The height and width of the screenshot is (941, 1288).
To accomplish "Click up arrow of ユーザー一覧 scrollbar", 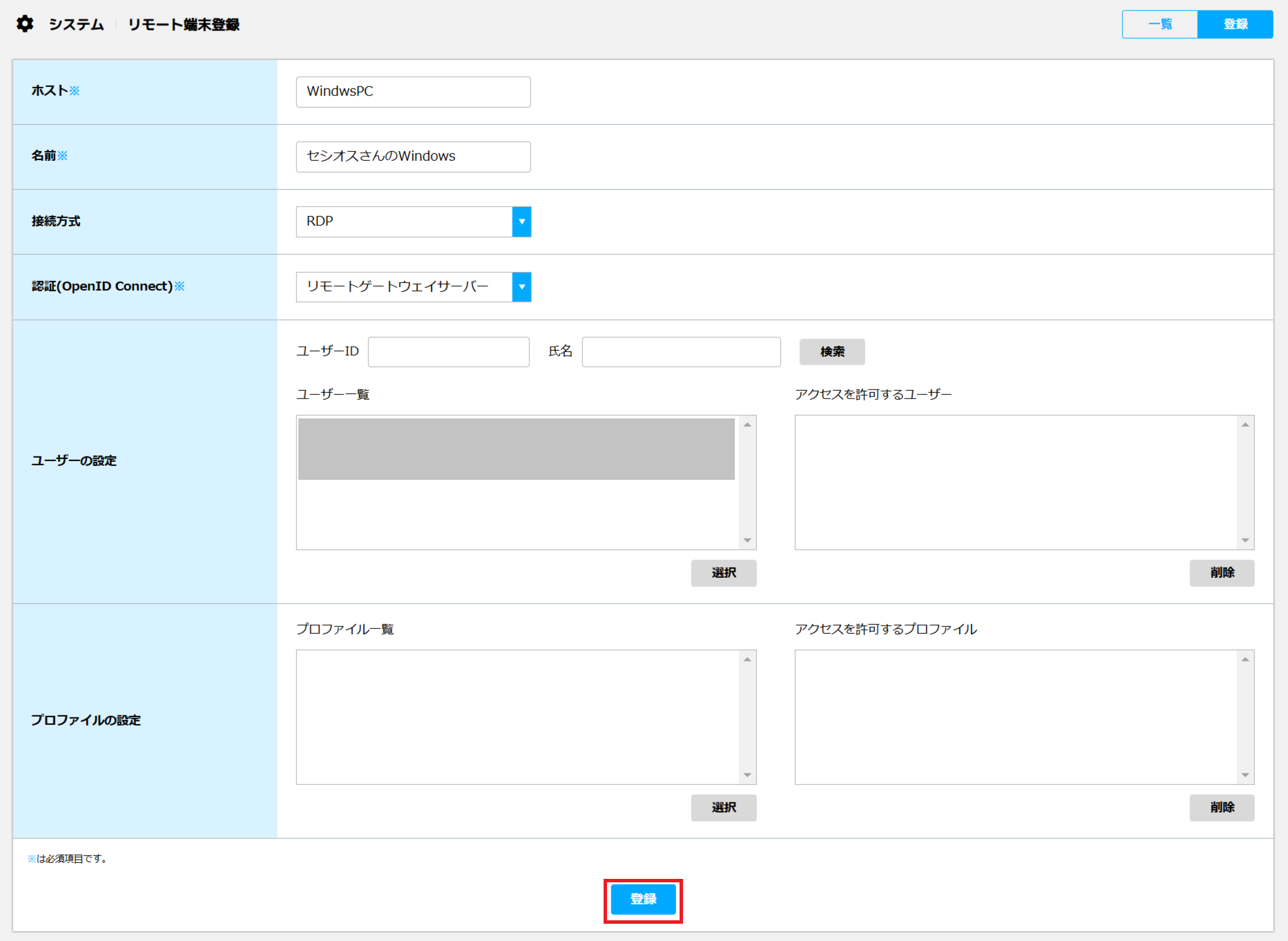I will (x=747, y=425).
